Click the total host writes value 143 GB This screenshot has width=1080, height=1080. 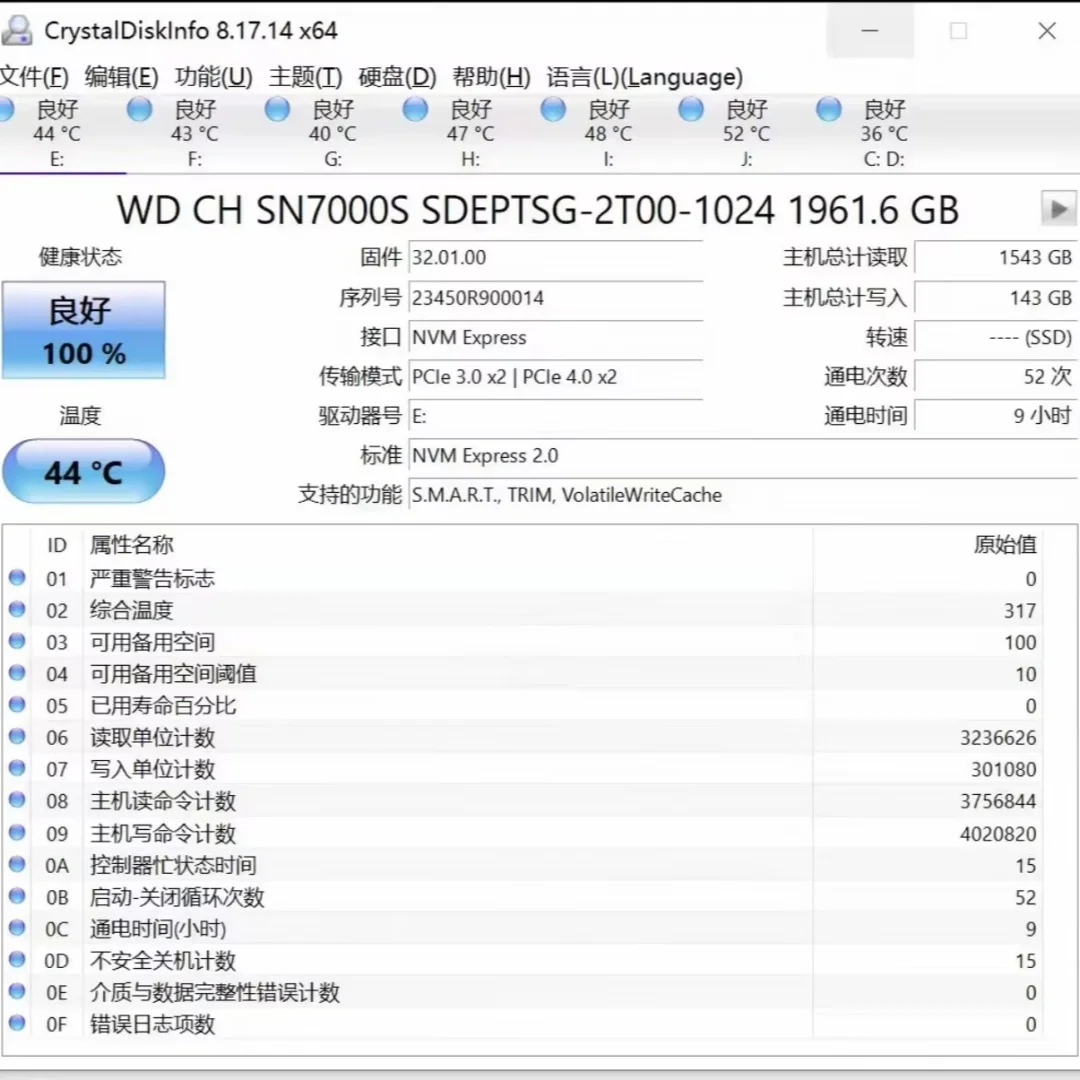click(x=995, y=298)
